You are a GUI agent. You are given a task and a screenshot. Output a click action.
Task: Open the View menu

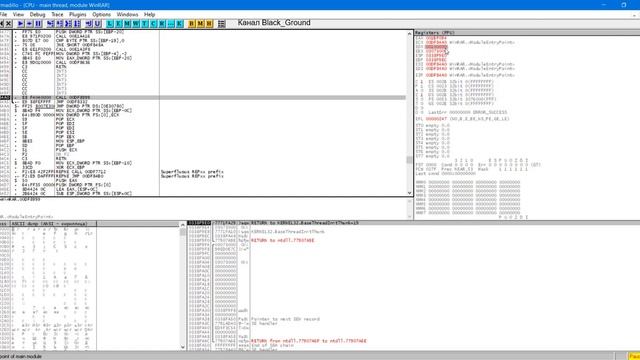(18, 14)
